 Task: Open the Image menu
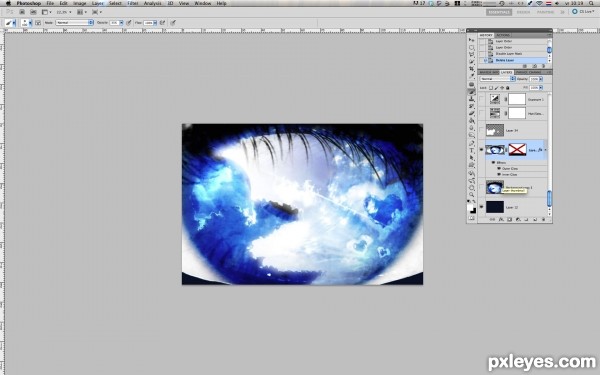(x=80, y=3)
